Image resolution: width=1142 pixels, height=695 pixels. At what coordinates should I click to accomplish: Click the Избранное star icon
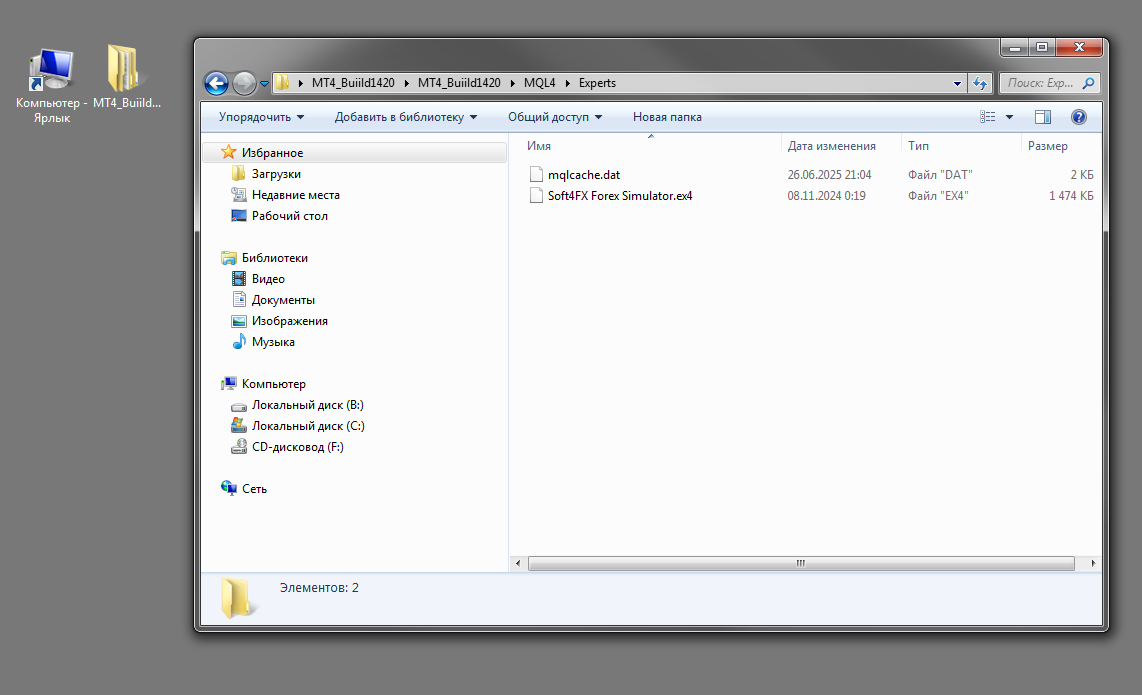point(229,152)
